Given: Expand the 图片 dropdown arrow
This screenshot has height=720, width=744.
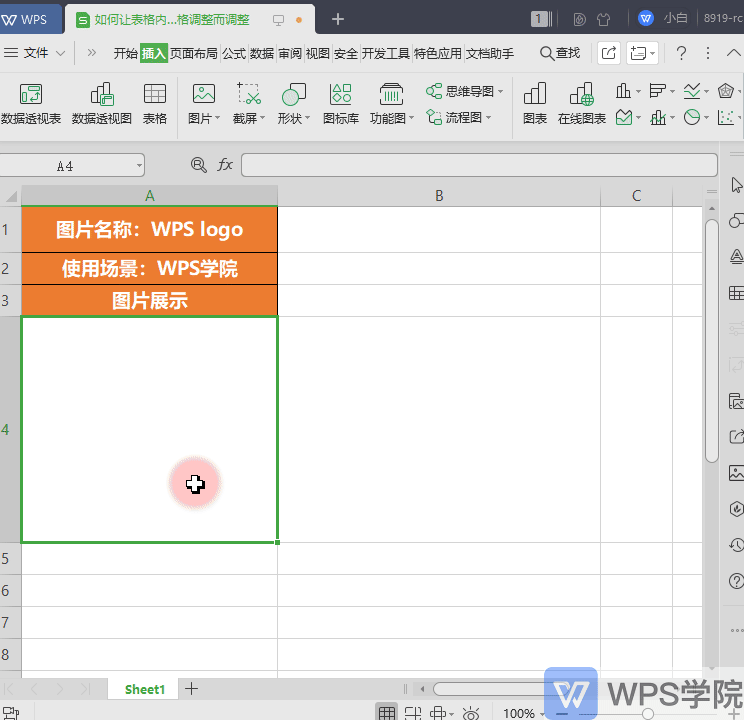Looking at the screenshot, I should pyautogui.click(x=217, y=117).
